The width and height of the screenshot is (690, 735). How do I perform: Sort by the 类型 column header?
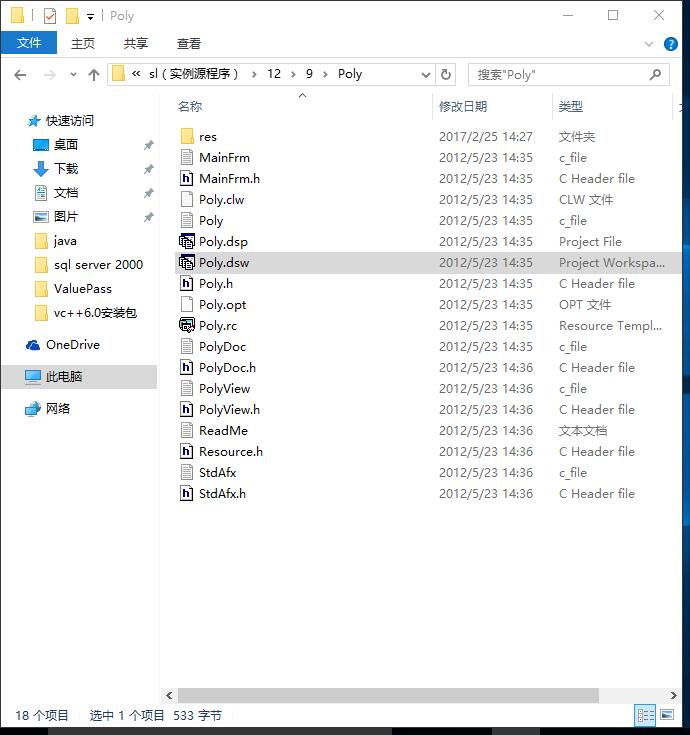(570, 107)
